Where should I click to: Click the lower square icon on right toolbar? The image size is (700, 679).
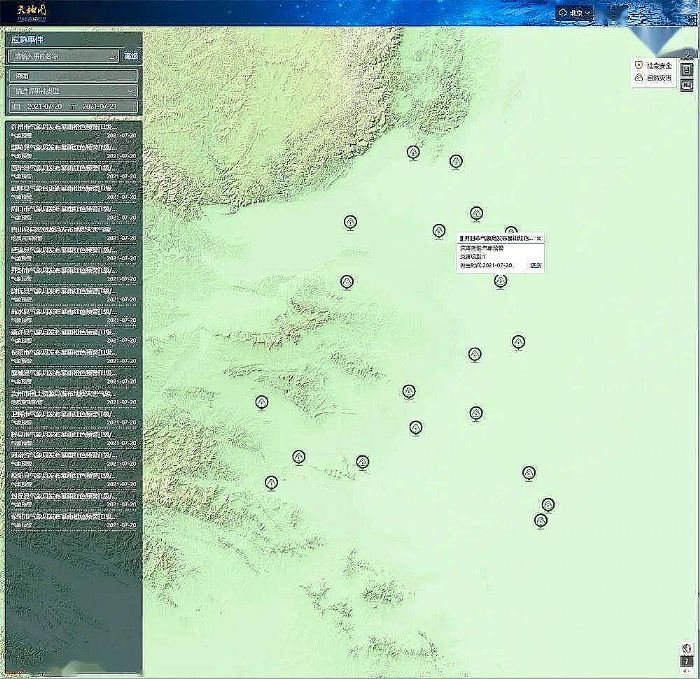(688, 86)
